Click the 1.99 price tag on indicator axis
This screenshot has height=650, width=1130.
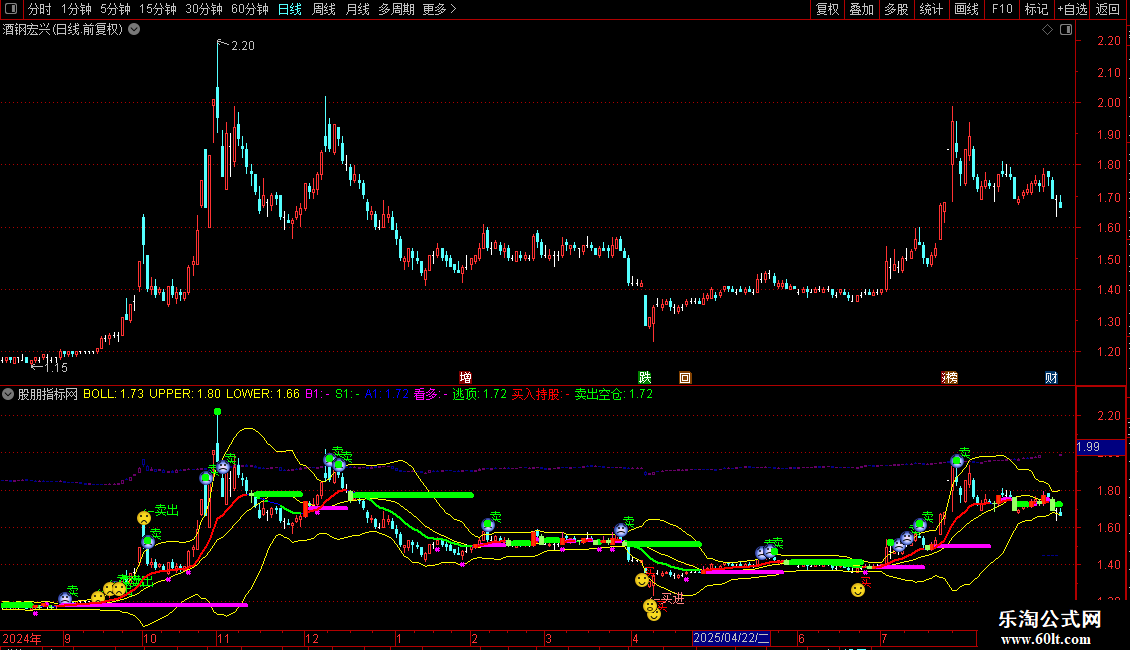(x=1100, y=448)
